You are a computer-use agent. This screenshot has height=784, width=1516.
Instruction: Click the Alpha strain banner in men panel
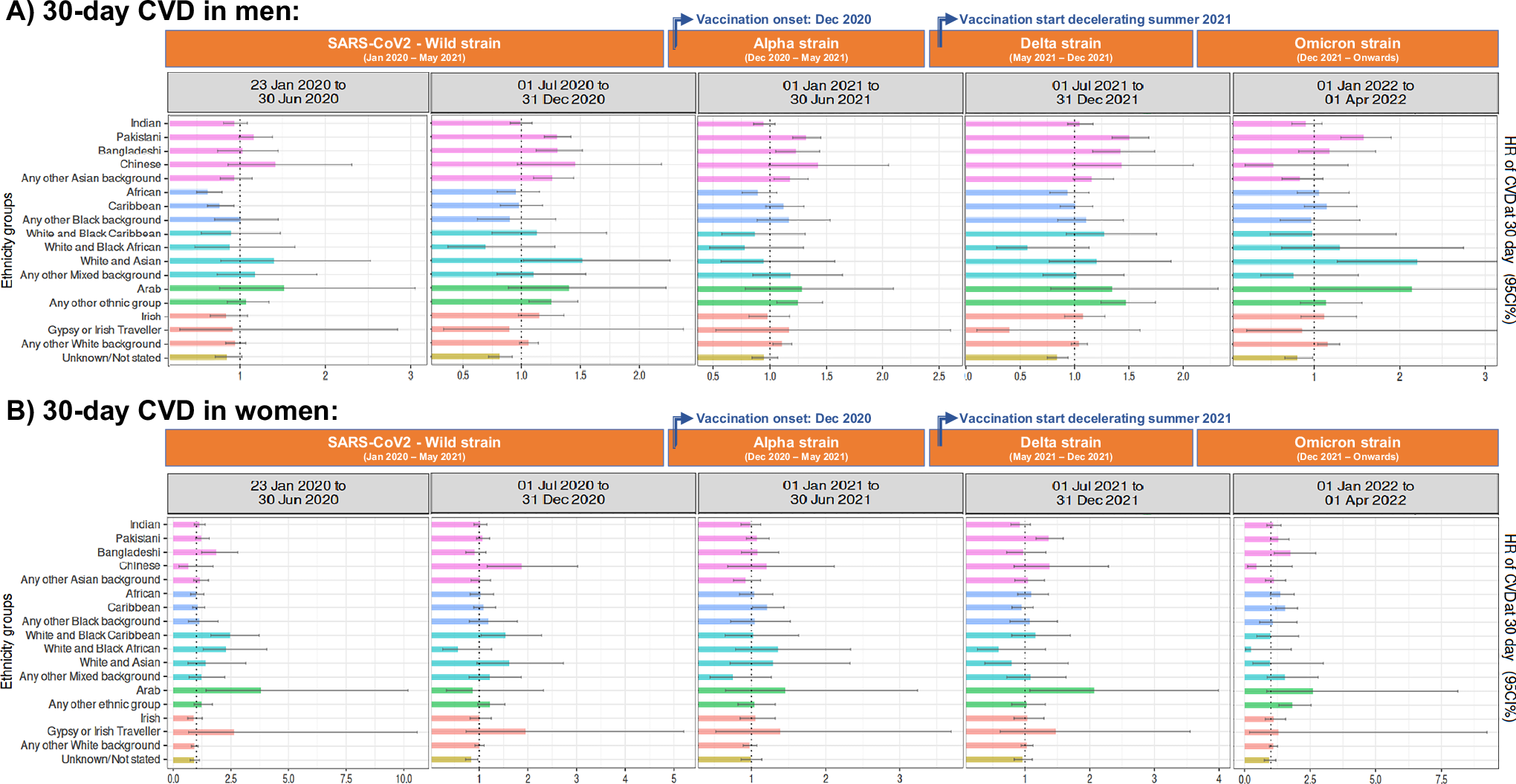796,49
